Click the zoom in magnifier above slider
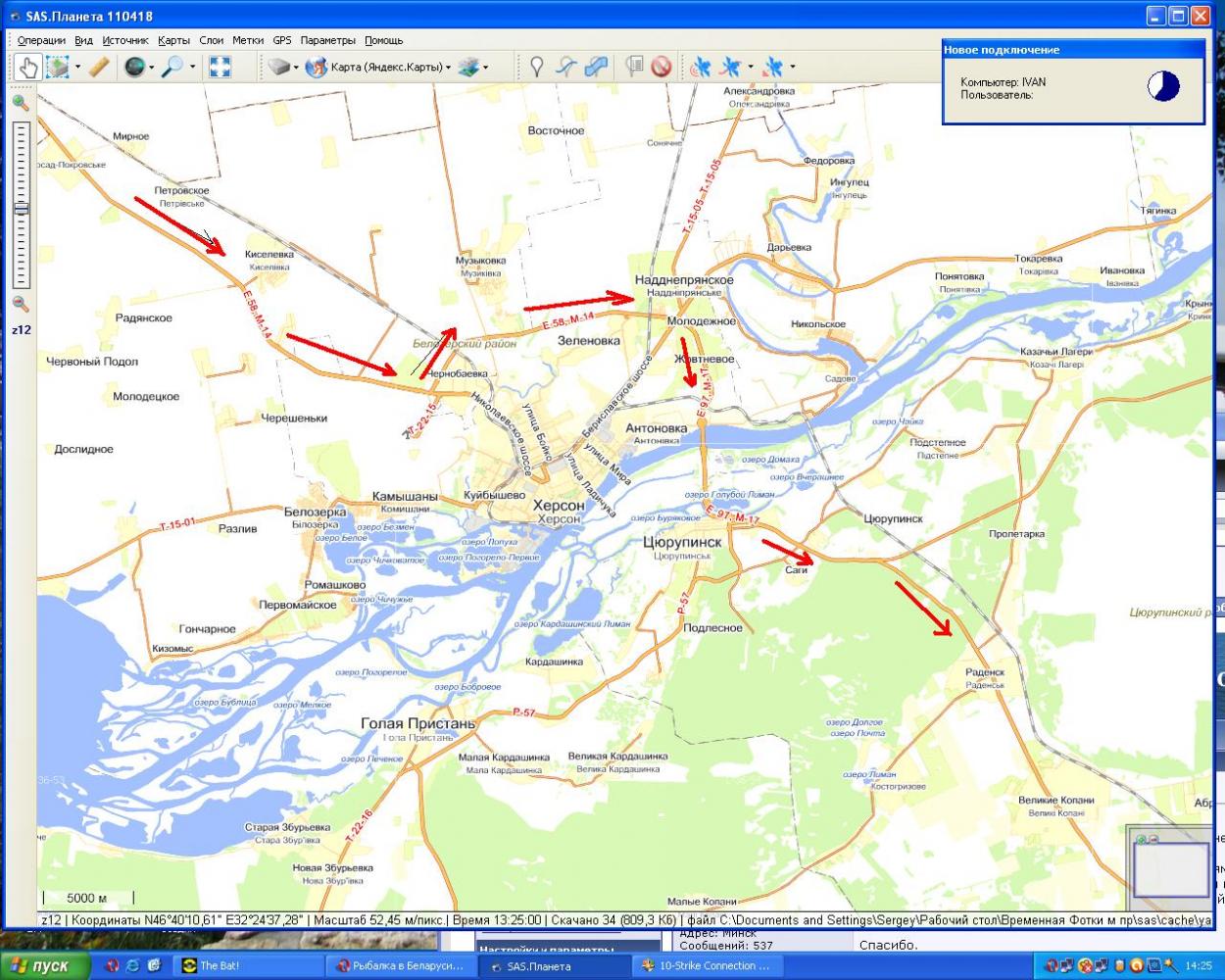The image size is (1225, 980). coord(21,103)
